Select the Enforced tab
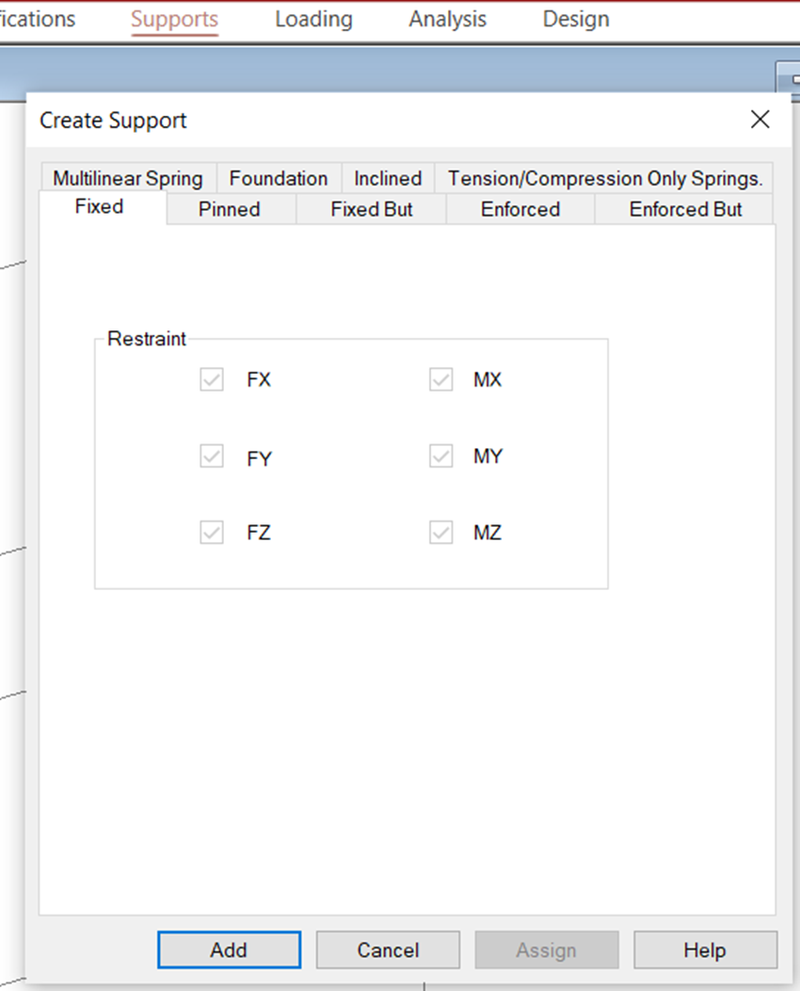Screen dimensions: 800x991 pyautogui.click(x=521, y=209)
